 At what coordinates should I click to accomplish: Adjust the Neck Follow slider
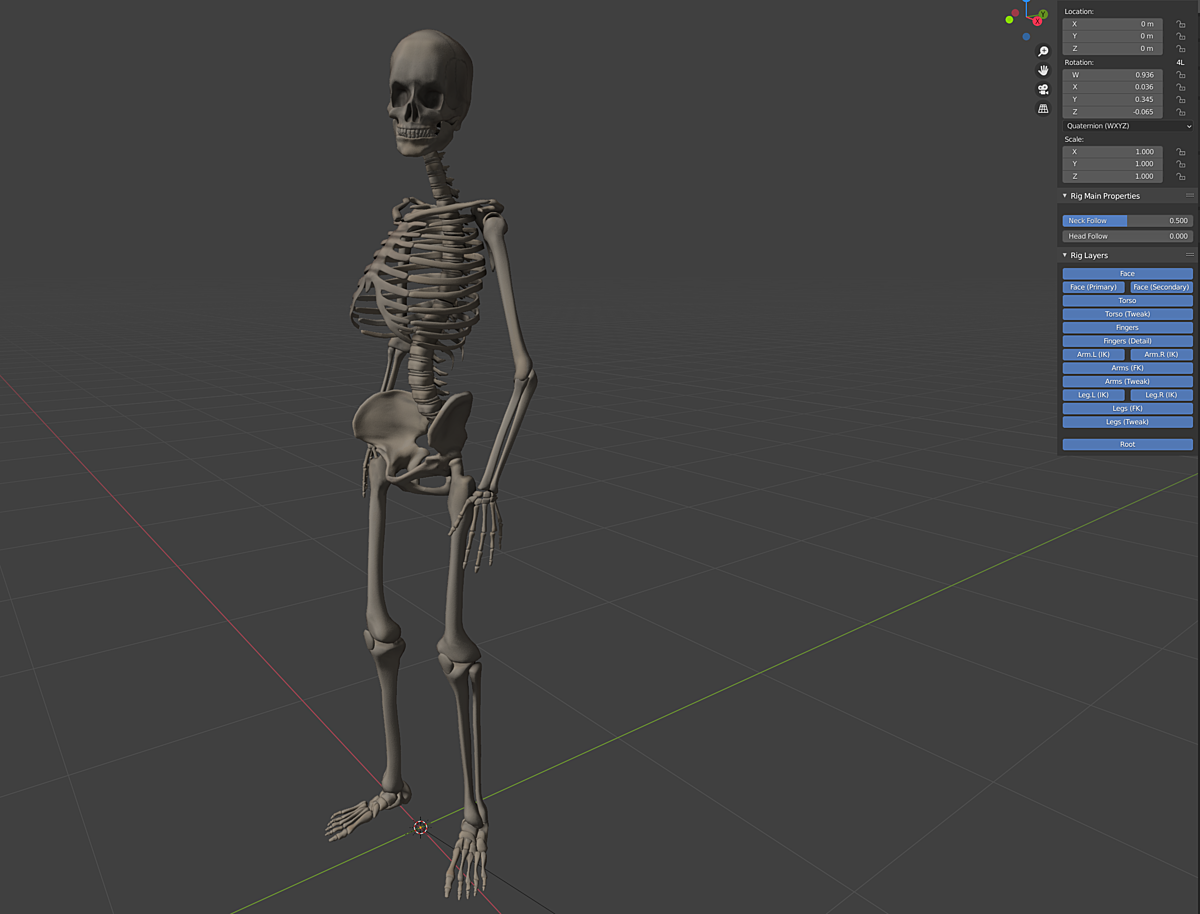pos(1127,220)
